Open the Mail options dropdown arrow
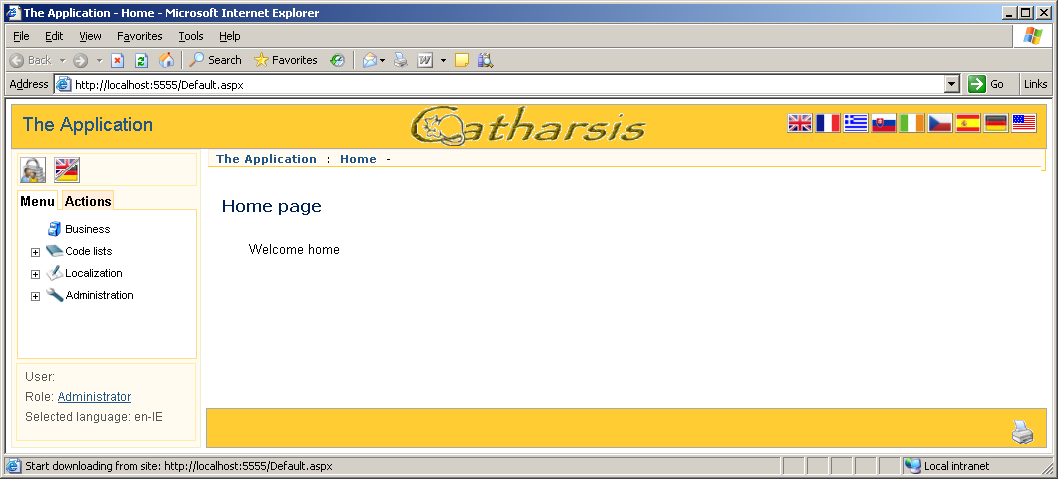The width and height of the screenshot is (1058, 479). point(383,60)
